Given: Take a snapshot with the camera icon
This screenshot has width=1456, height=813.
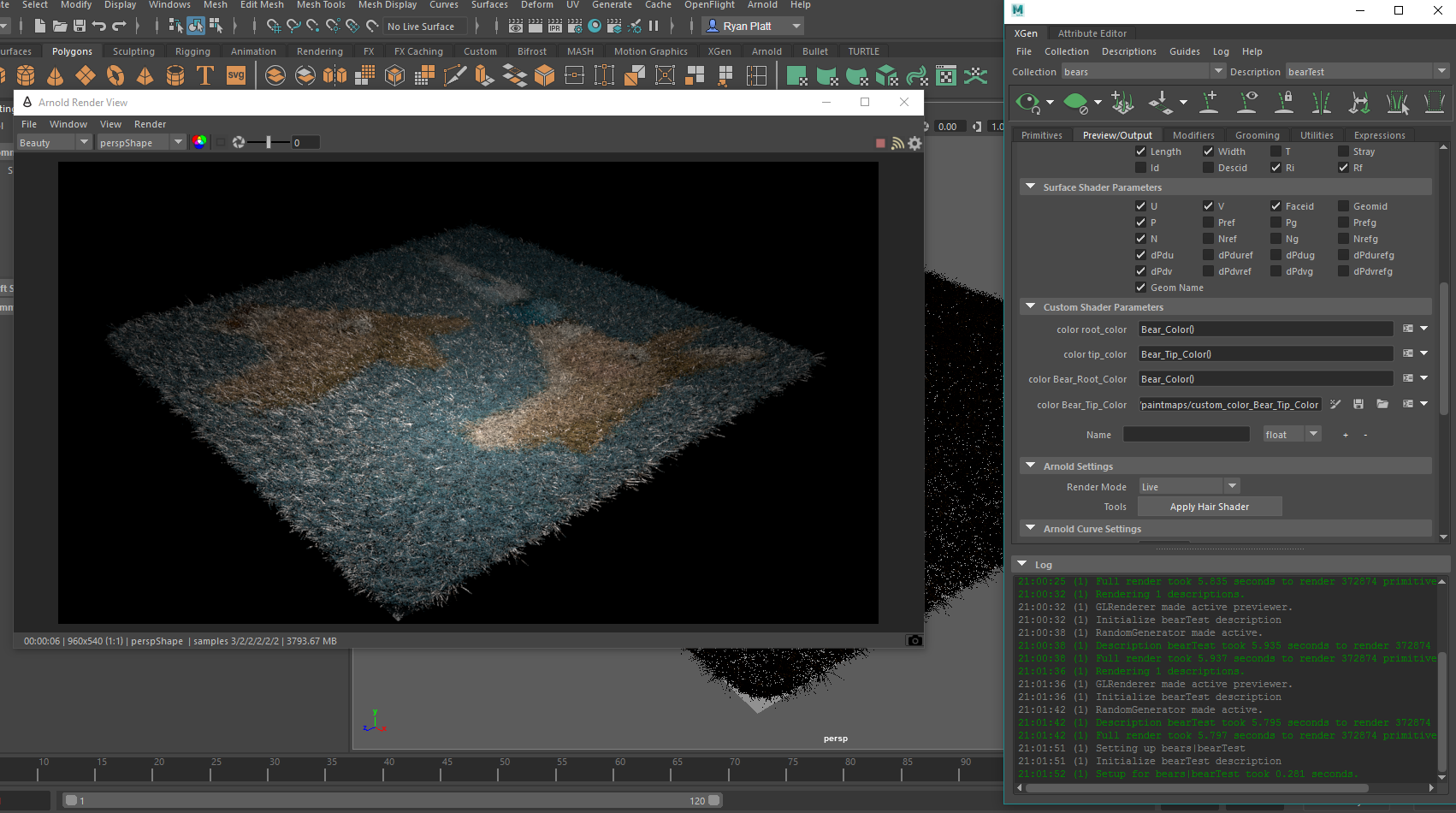Looking at the screenshot, I should click(x=914, y=641).
